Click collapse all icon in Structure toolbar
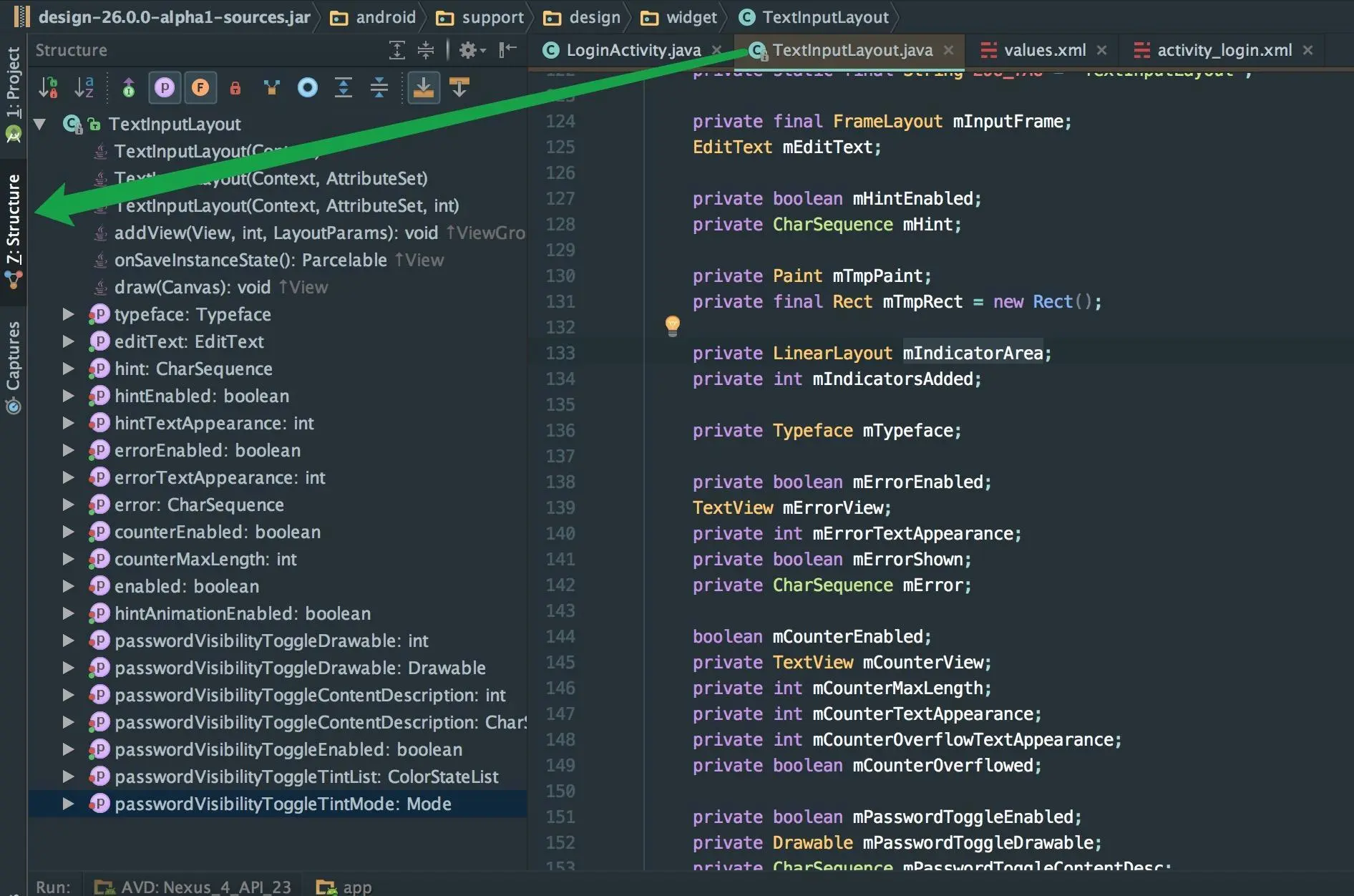Viewport: 1354px width, 896px height. pyautogui.click(x=379, y=87)
